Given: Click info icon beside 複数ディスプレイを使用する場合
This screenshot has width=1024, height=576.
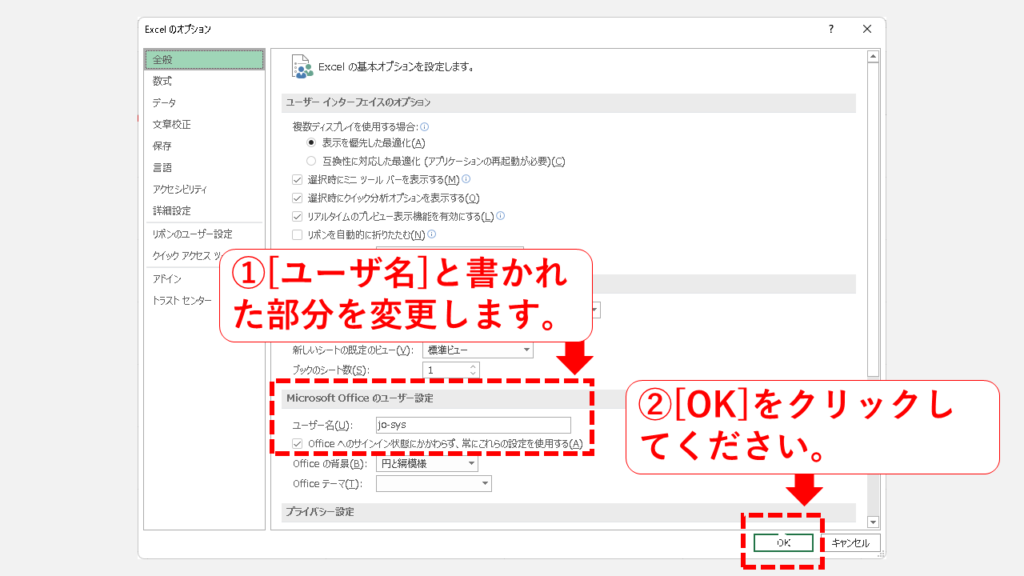Looking at the screenshot, I should tap(424, 127).
